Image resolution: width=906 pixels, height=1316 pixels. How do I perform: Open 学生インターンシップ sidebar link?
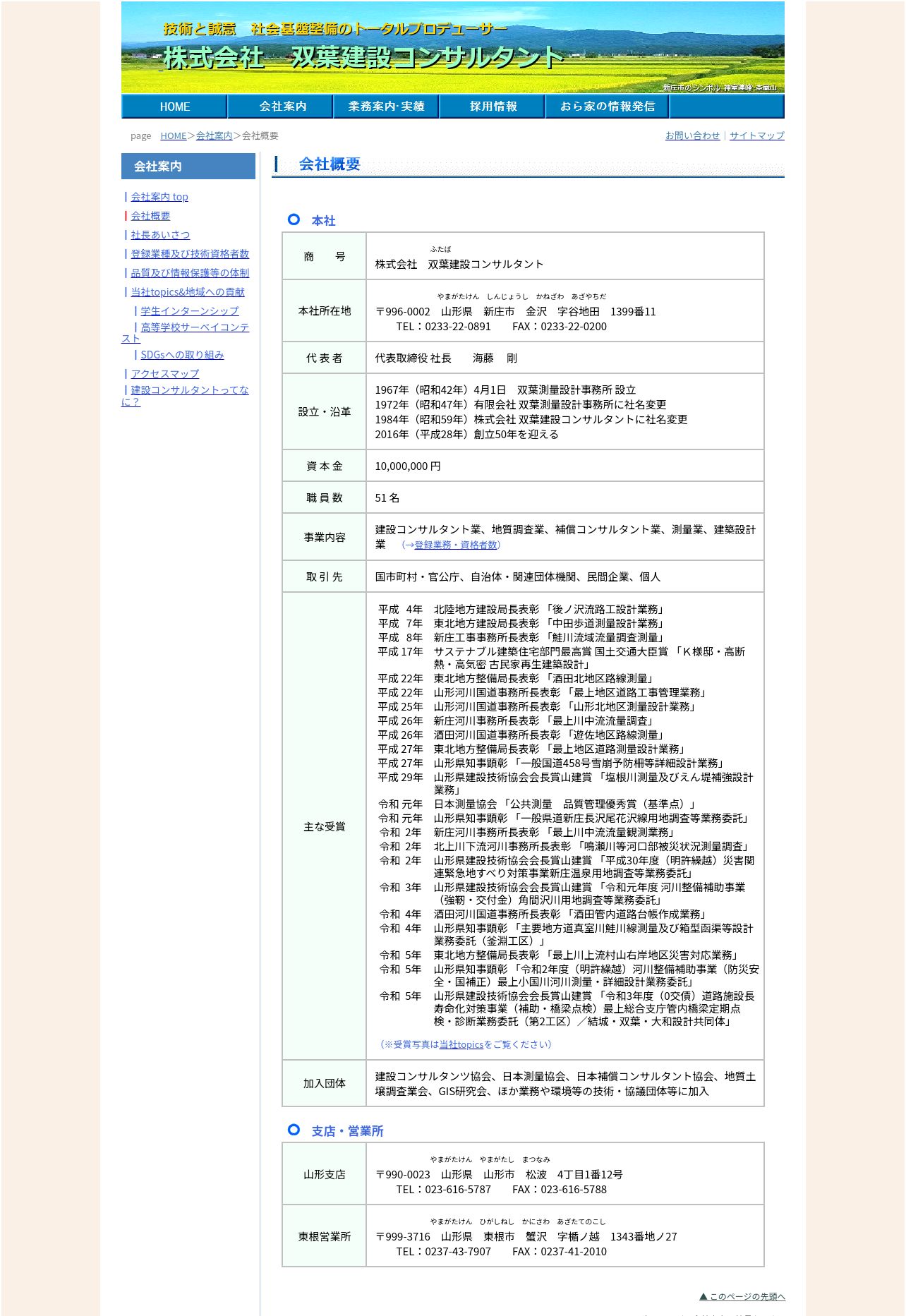point(190,311)
